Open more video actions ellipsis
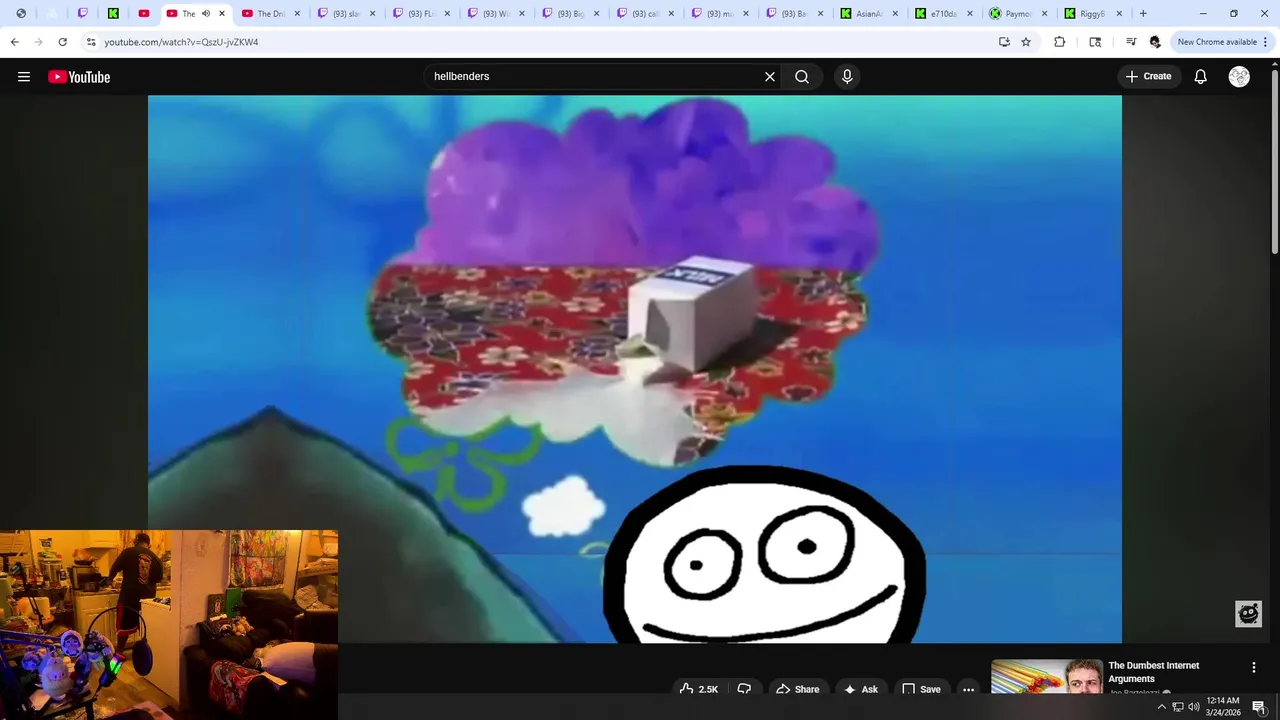 pos(968,689)
